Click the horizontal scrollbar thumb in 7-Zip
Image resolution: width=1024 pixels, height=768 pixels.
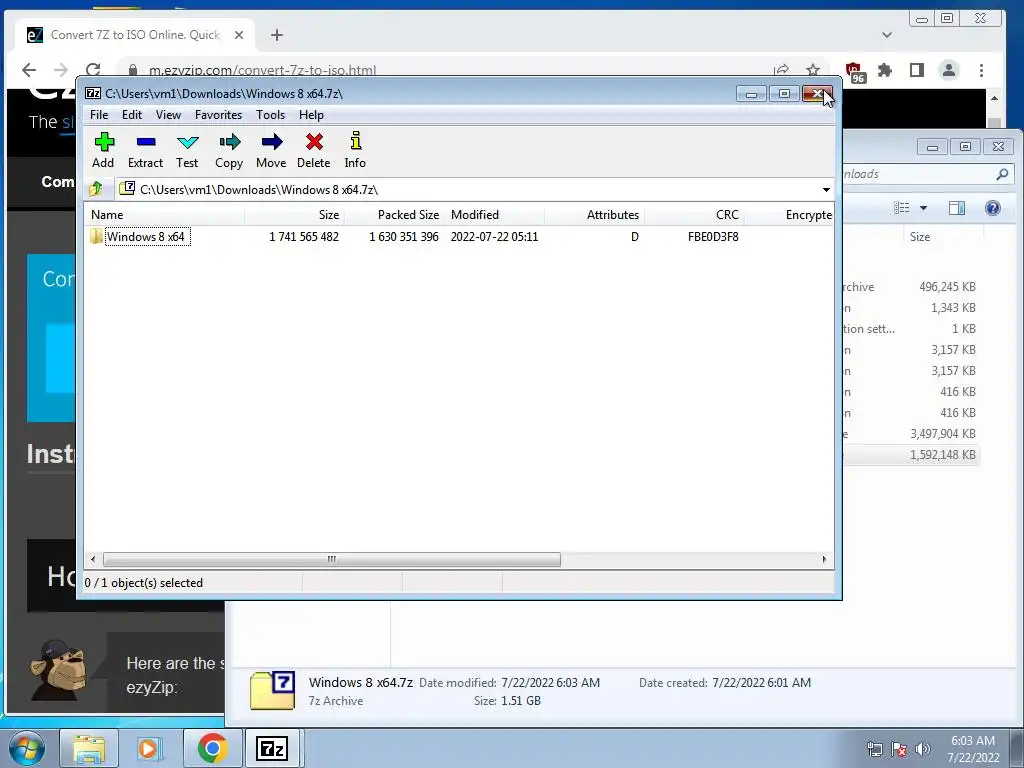point(332,559)
